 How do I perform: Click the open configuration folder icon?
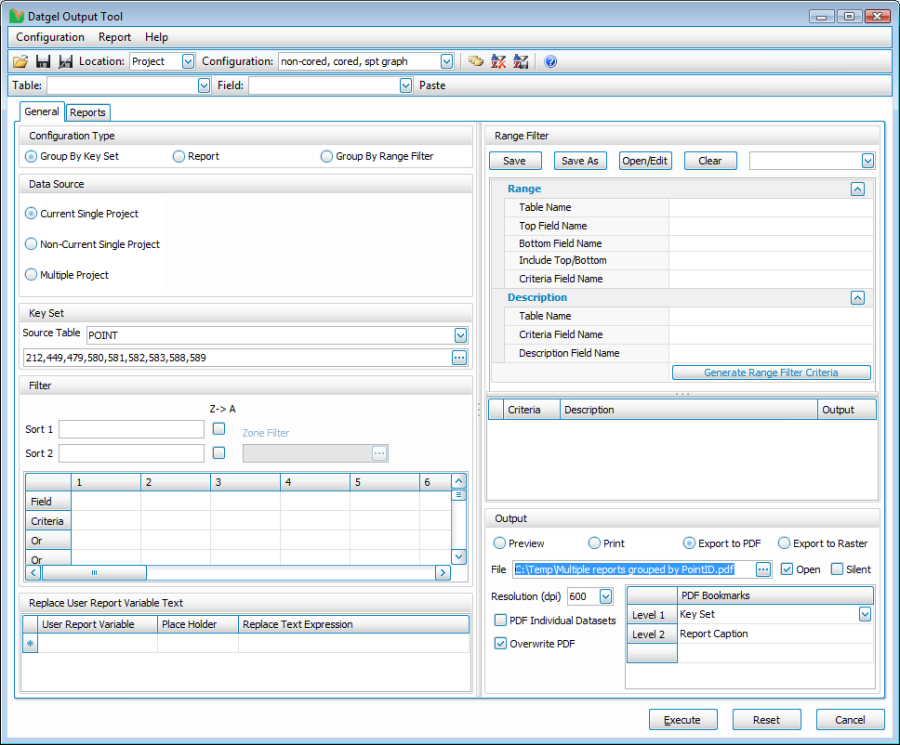[x=20, y=62]
